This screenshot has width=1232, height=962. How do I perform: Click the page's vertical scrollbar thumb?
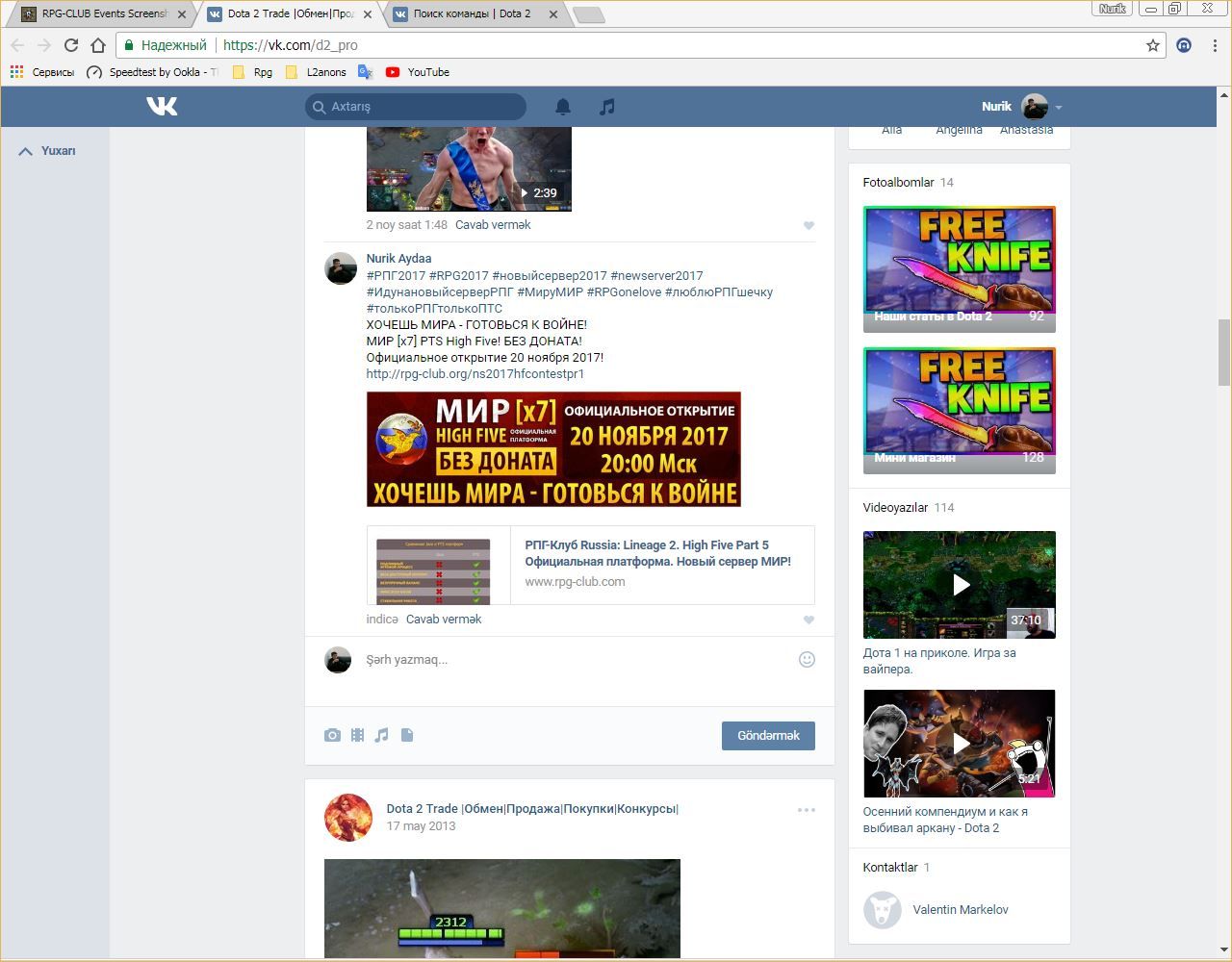point(1224,351)
